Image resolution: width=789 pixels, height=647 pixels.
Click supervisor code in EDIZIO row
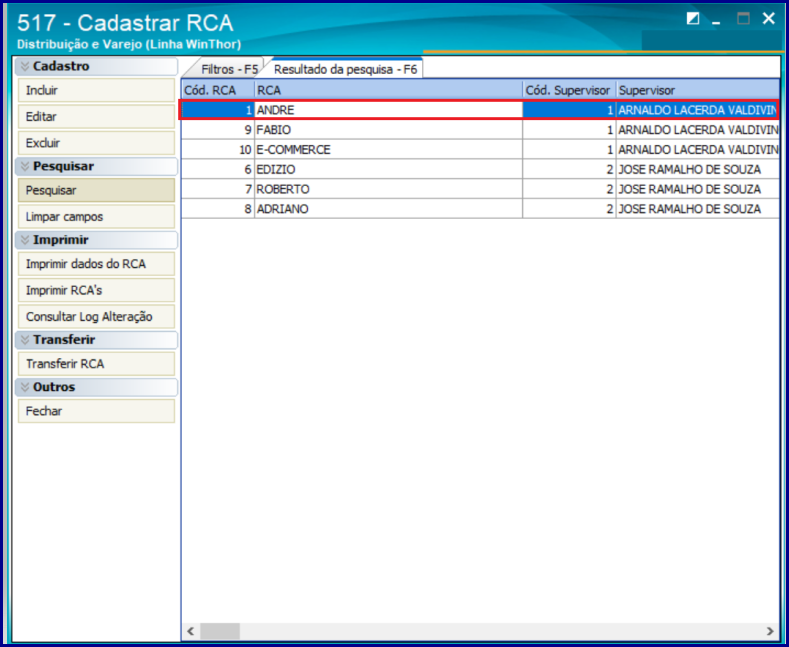tap(569, 170)
